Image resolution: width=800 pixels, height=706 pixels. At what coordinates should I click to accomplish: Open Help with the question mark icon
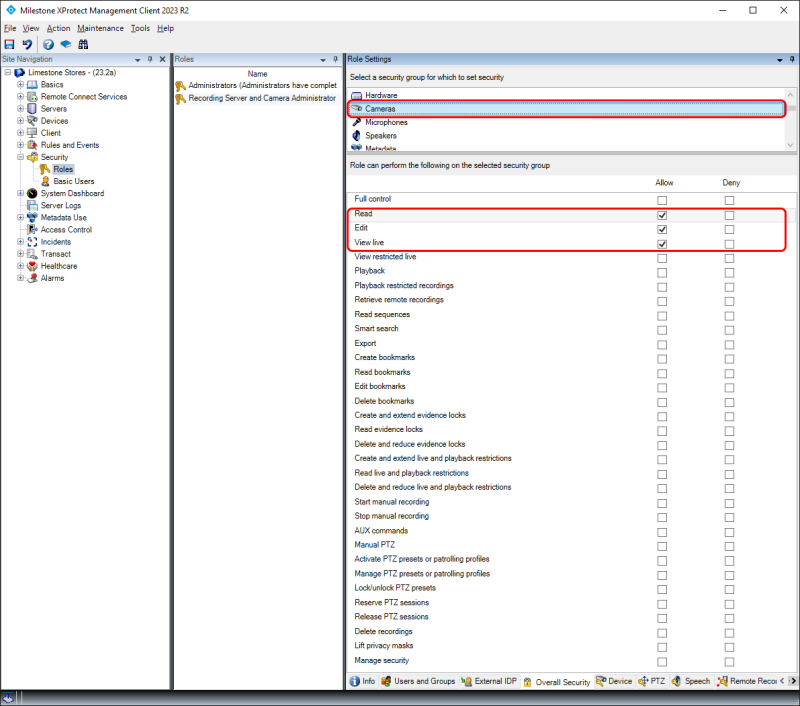point(47,44)
